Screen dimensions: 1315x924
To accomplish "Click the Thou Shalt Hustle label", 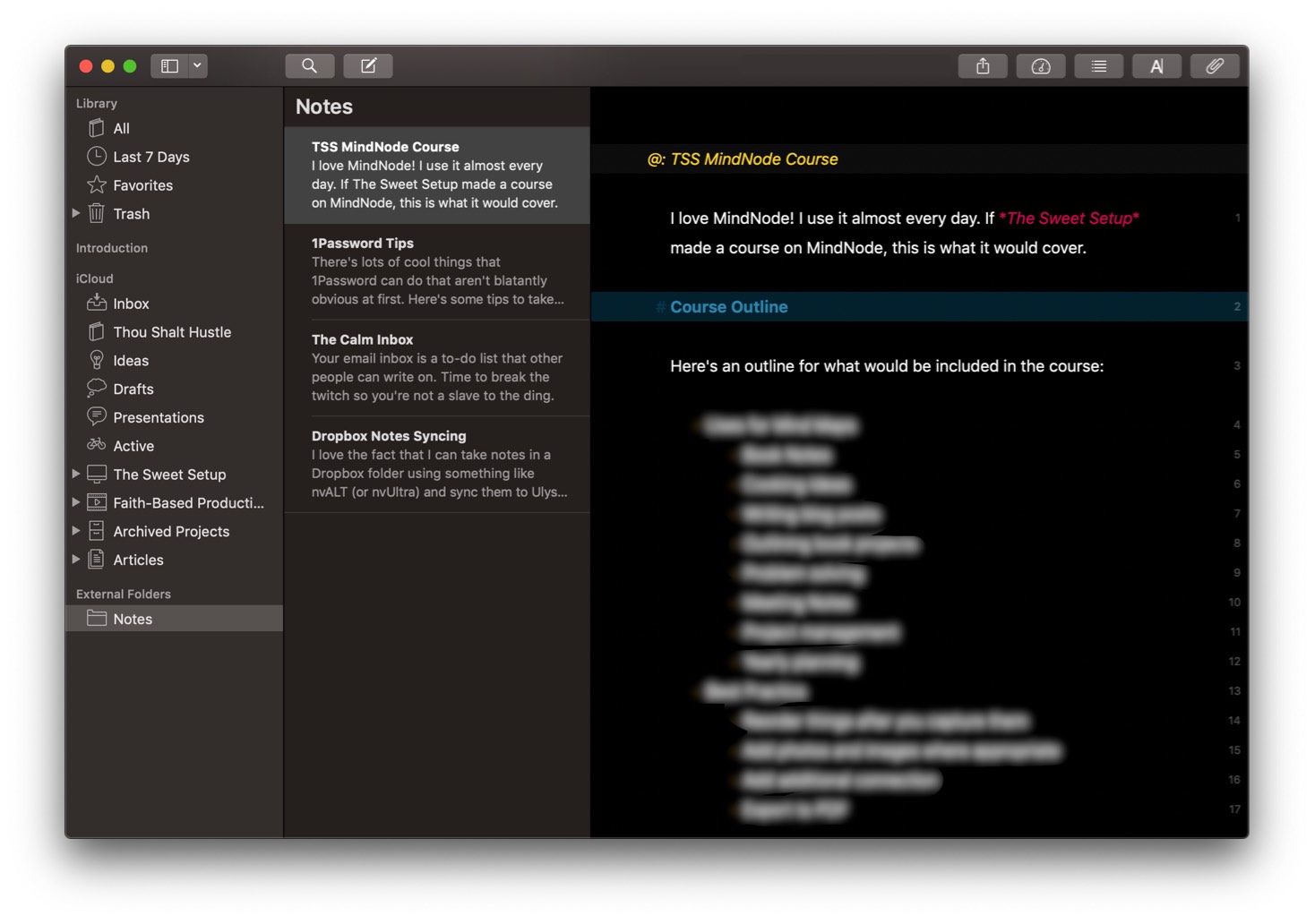I will [172, 331].
